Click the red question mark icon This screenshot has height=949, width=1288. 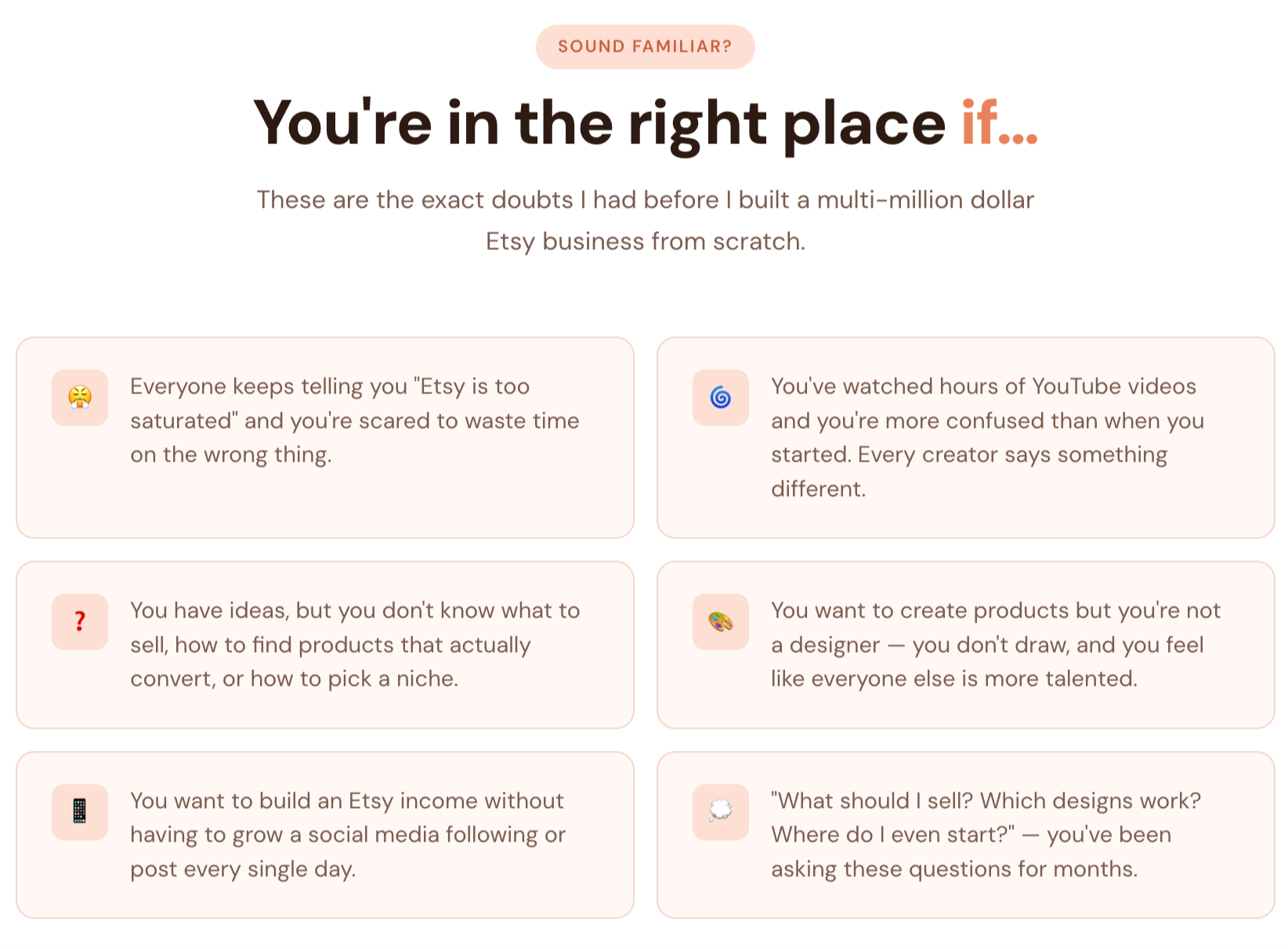pos(80,621)
